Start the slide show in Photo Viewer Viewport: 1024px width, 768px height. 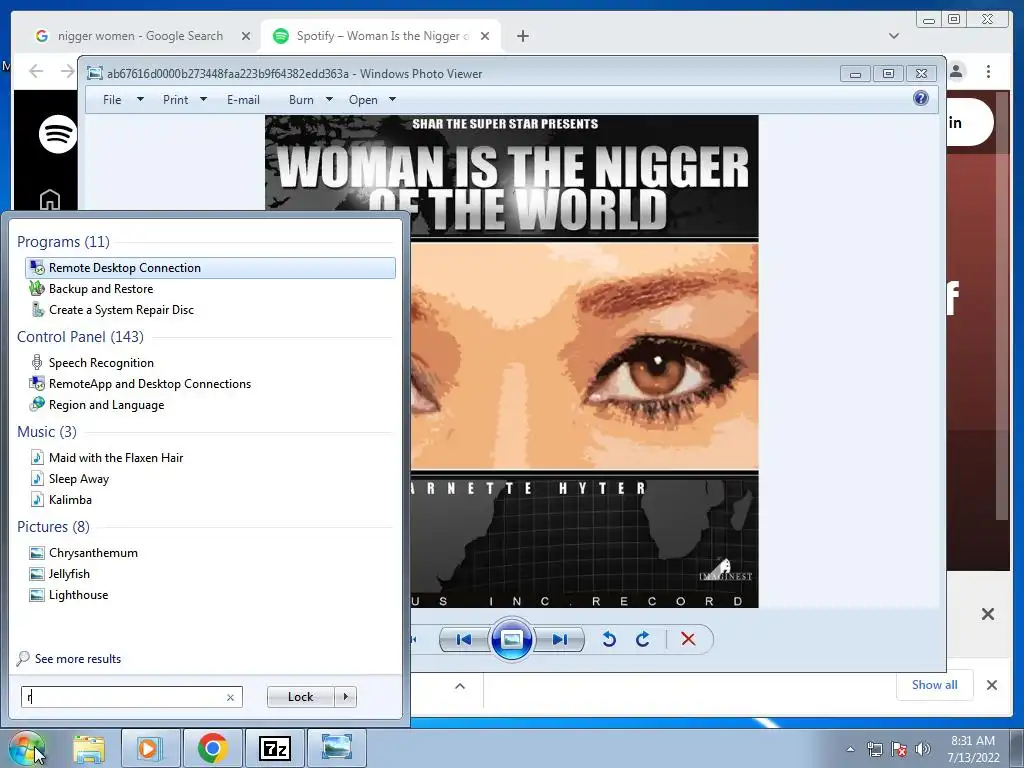(x=511, y=639)
